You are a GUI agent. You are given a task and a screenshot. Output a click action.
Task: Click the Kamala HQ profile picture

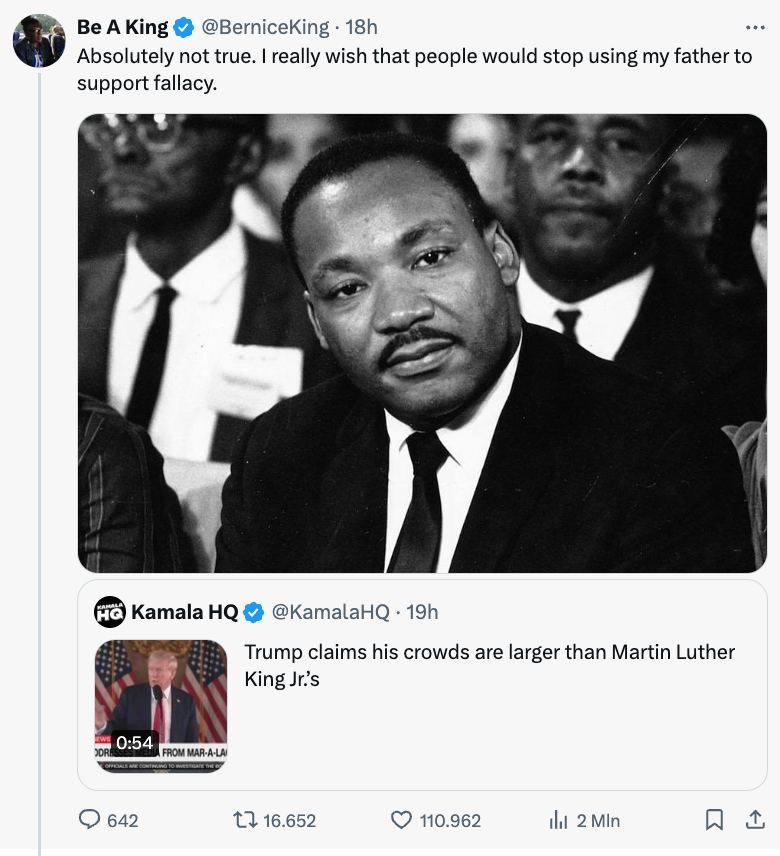tap(108, 610)
